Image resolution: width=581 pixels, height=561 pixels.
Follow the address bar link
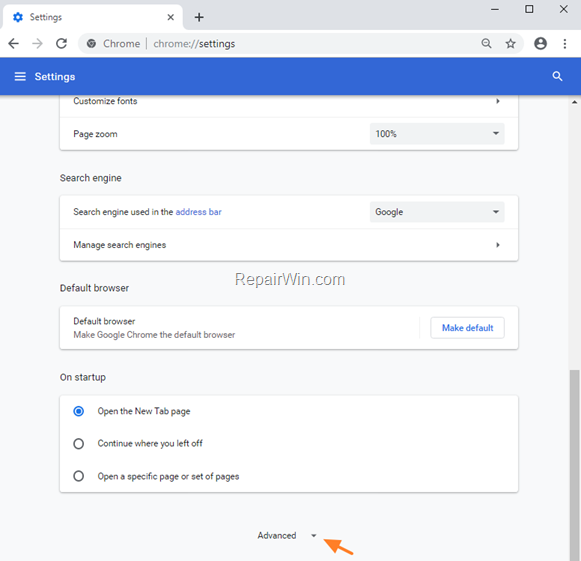tap(198, 212)
